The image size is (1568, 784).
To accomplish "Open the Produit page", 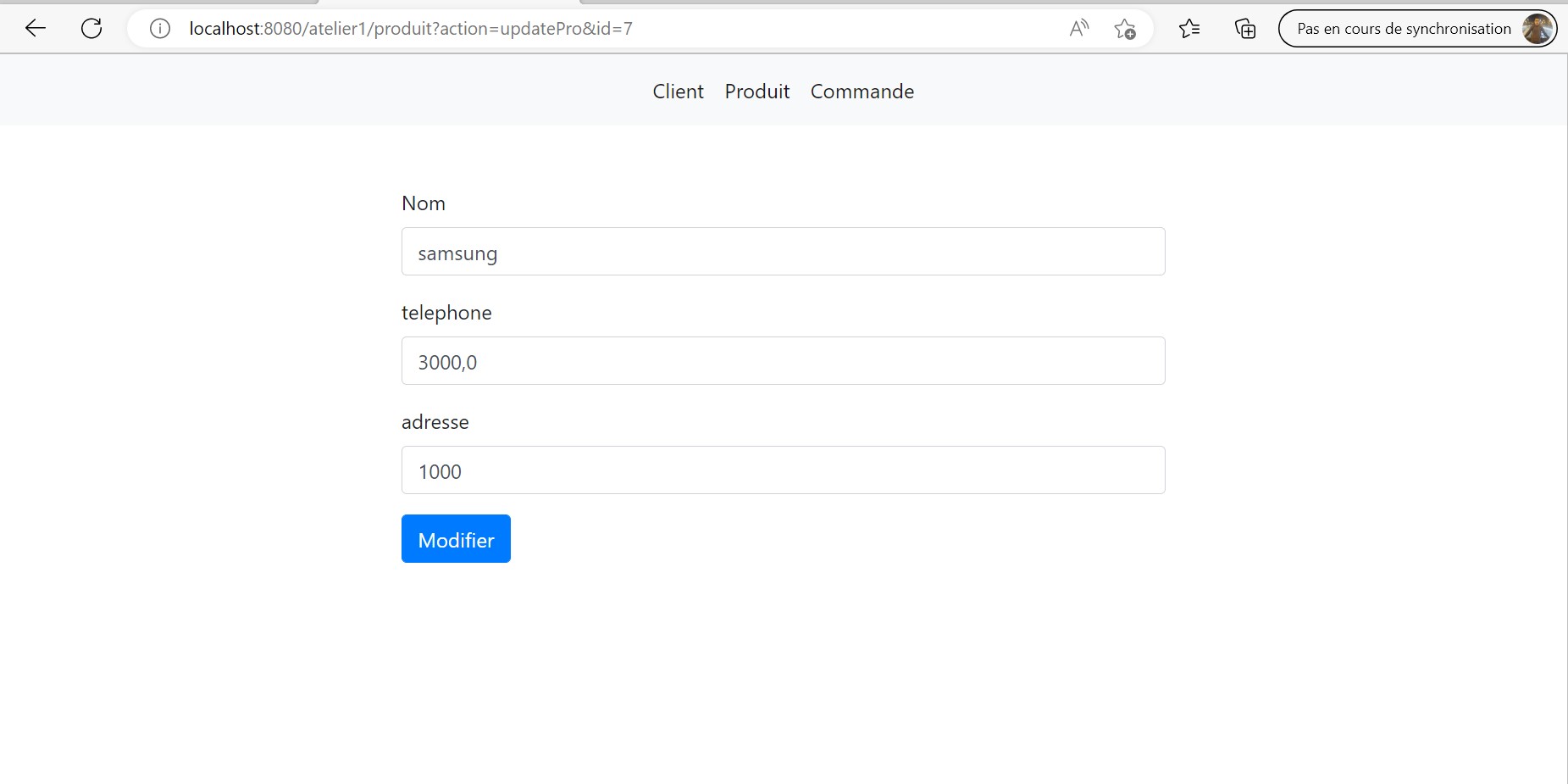I will tap(756, 92).
